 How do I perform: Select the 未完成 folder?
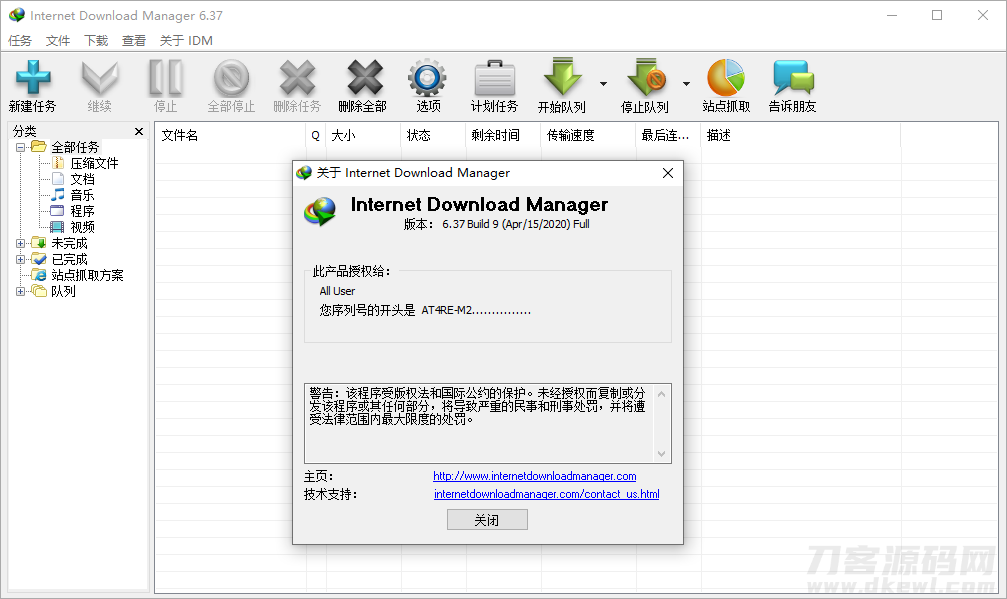69,243
